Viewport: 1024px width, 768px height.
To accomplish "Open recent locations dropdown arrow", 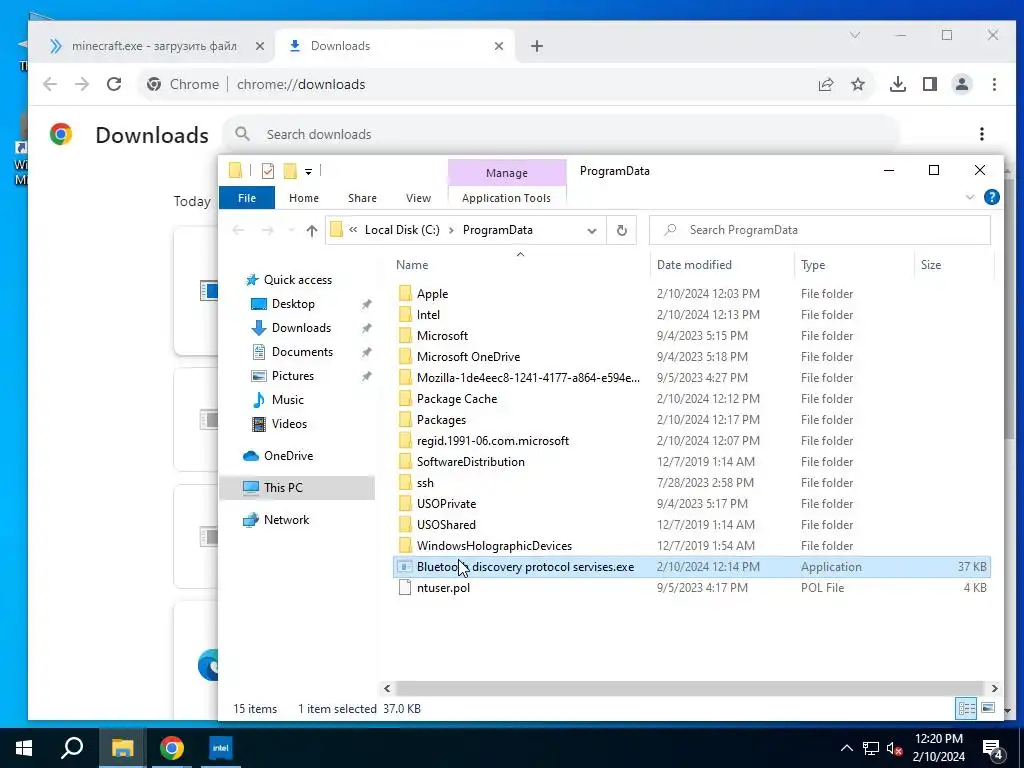I will pos(291,231).
